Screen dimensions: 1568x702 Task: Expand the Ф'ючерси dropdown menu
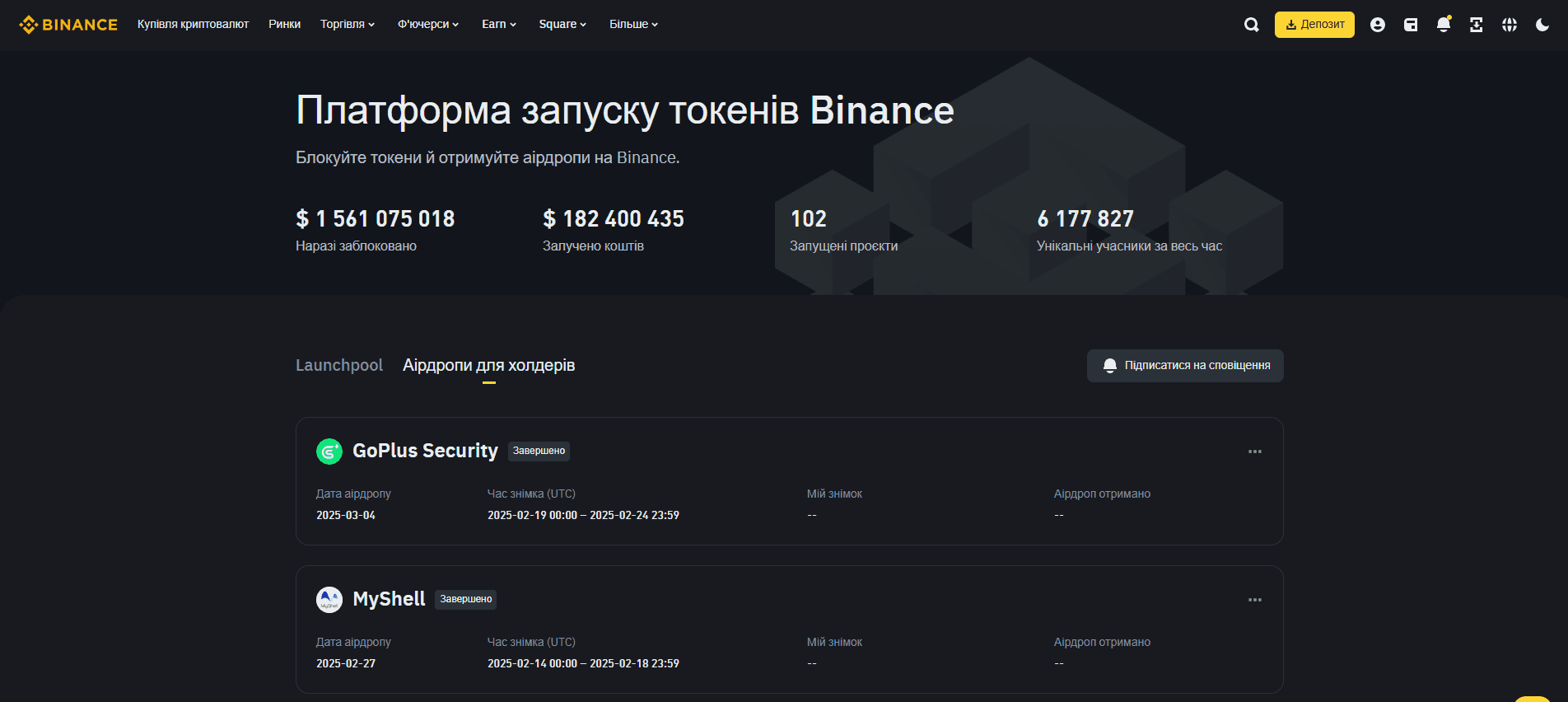[428, 25]
